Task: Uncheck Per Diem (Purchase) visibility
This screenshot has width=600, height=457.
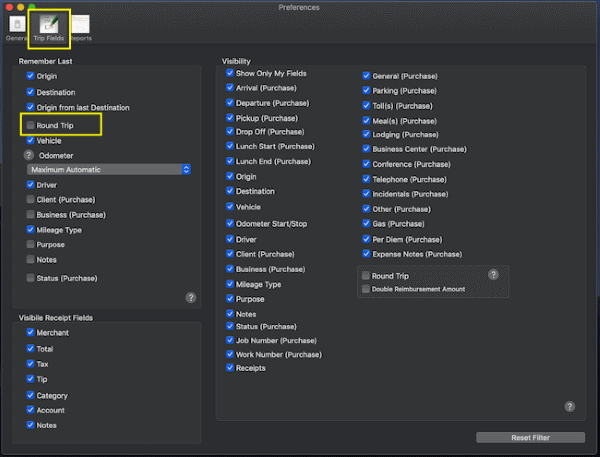Action: tap(365, 239)
